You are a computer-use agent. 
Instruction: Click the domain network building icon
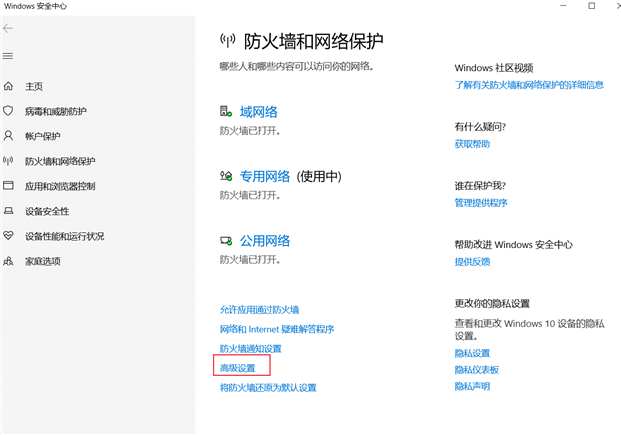coord(226,111)
